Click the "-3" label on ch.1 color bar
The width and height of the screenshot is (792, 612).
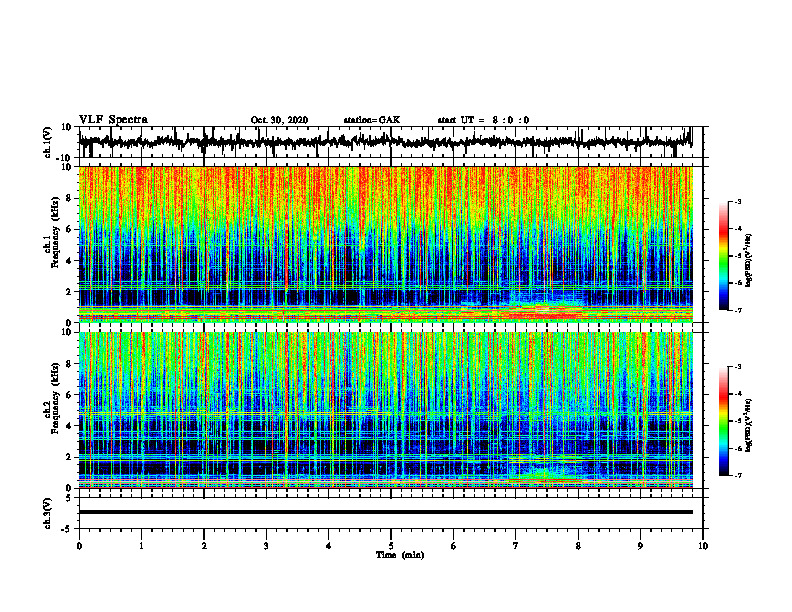click(738, 201)
